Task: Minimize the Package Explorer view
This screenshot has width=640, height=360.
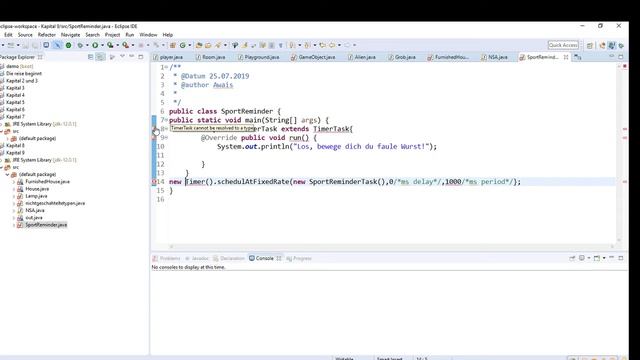Action: 131,57
